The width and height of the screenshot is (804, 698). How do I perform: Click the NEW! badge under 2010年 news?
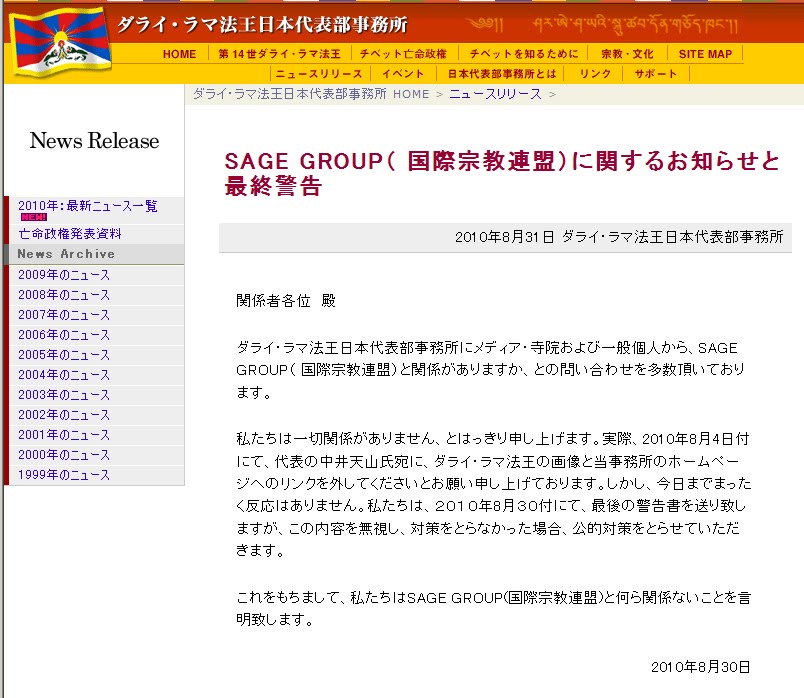(34, 217)
